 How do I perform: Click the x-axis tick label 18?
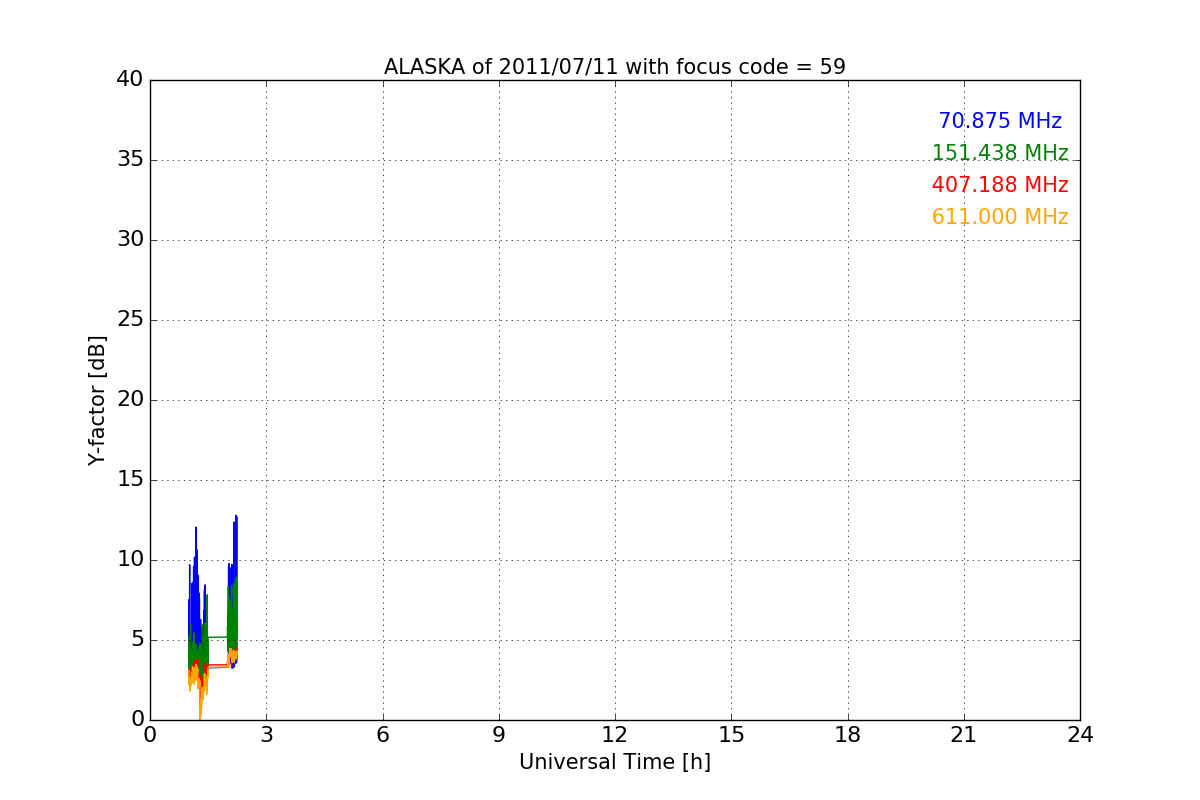click(848, 735)
